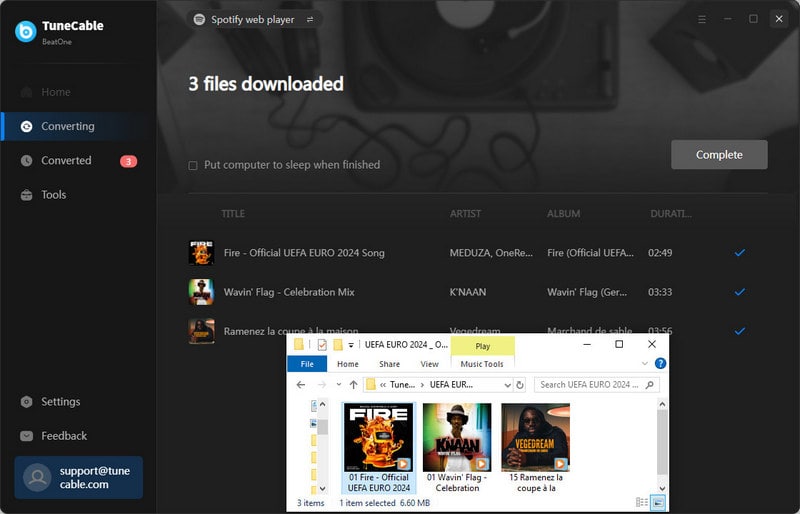Image resolution: width=800 pixels, height=514 pixels.
Task: Go up one folder level in Explorer
Action: [x=353, y=385]
